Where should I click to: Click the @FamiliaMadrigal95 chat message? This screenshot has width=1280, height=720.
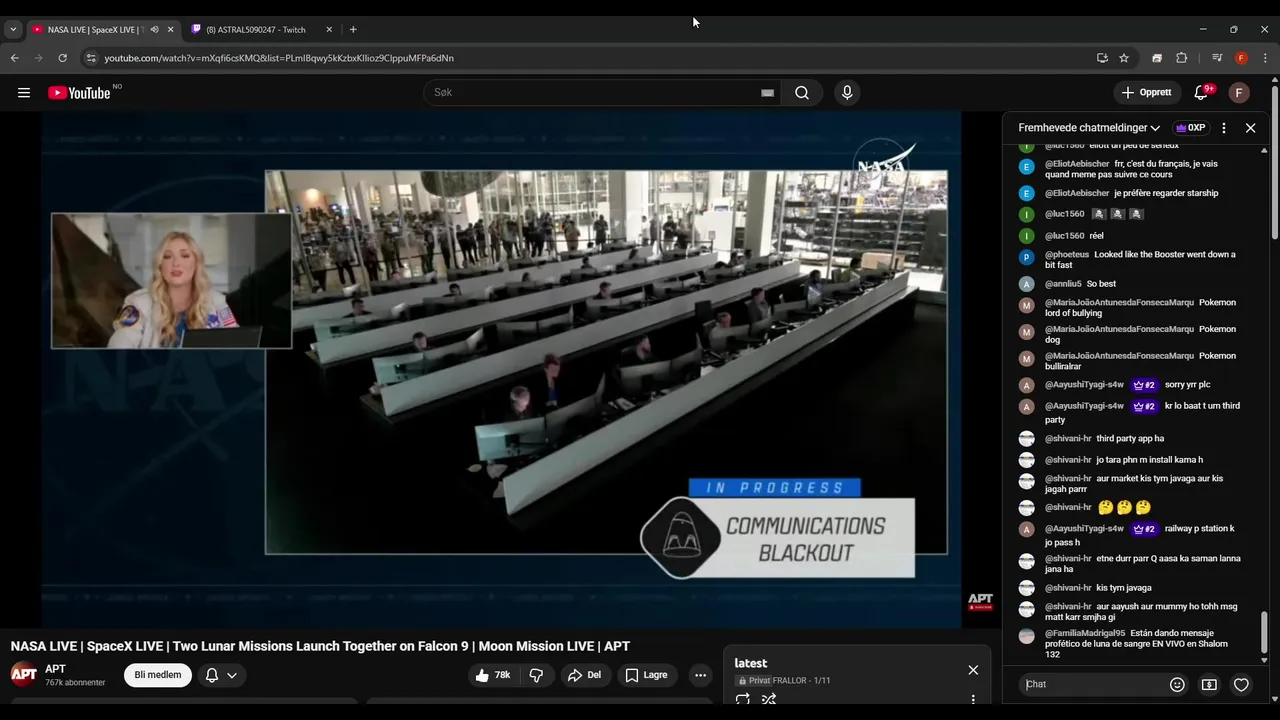(1130, 644)
